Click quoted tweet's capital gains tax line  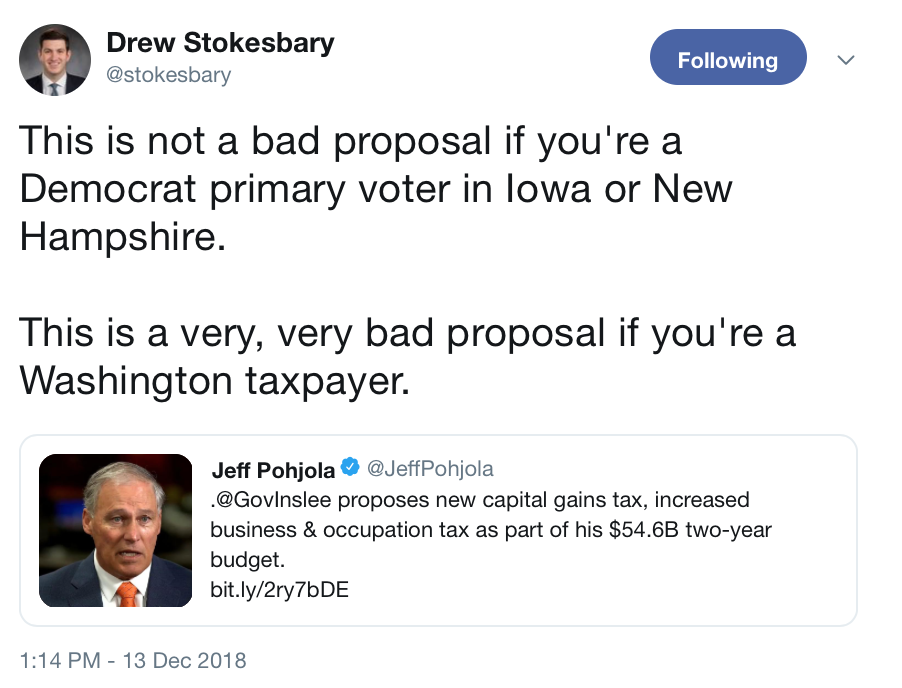tap(480, 500)
